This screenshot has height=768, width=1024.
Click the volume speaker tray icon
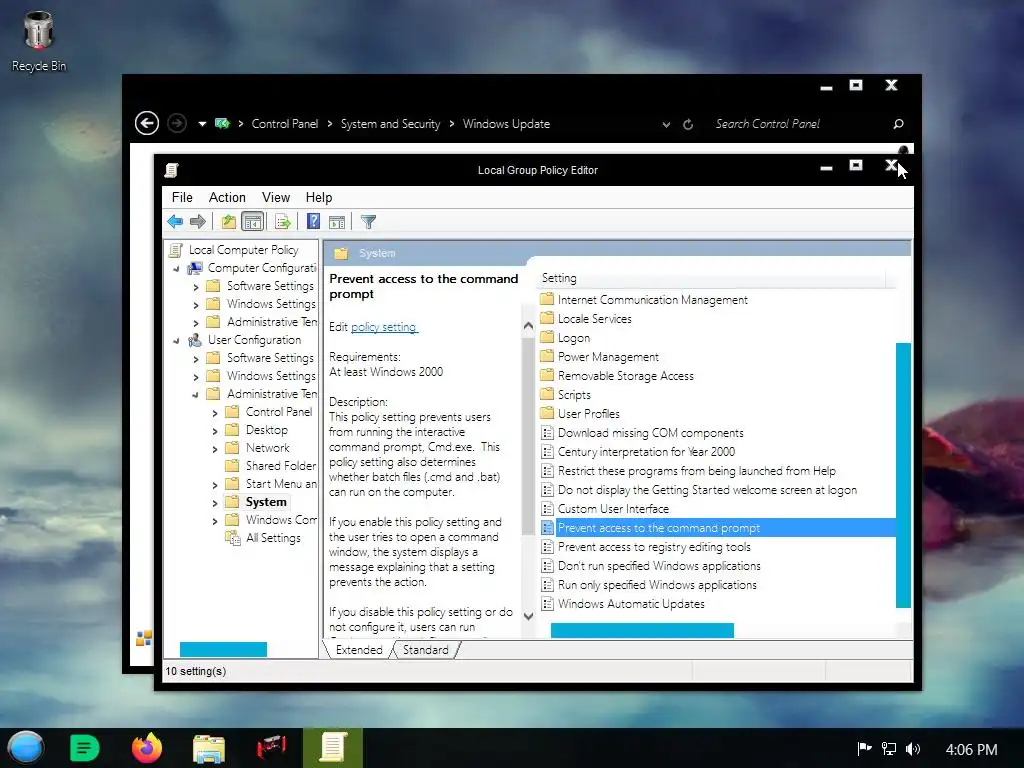click(x=913, y=749)
